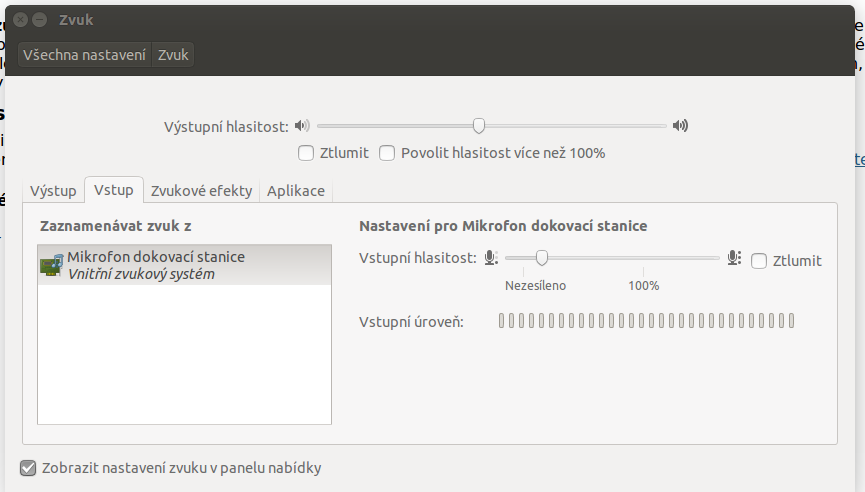Switch to the Výstup tab
This screenshot has height=492, width=865.
click(x=53, y=191)
